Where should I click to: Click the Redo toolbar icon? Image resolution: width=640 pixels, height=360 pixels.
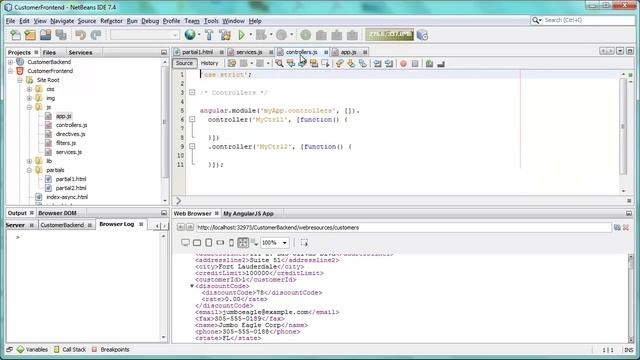point(96,35)
